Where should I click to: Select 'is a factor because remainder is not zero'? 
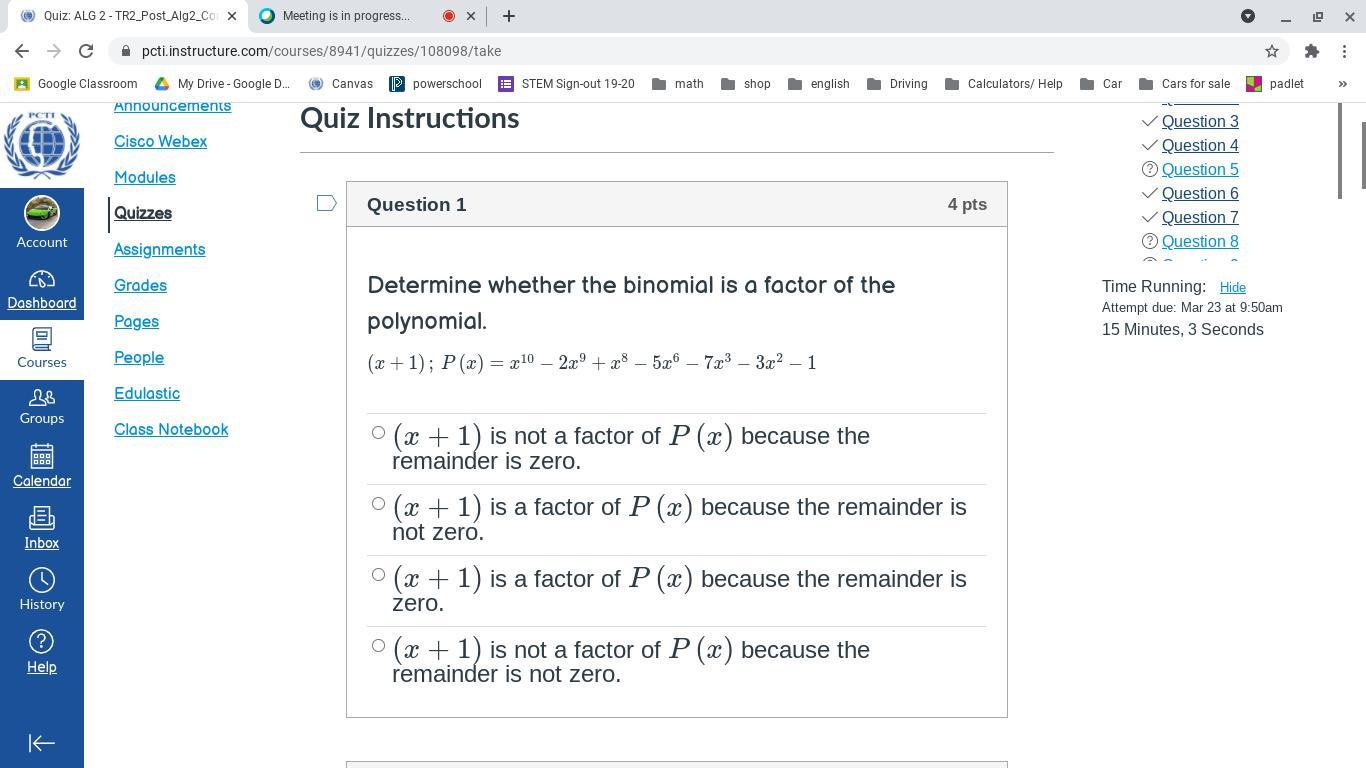point(378,504)
